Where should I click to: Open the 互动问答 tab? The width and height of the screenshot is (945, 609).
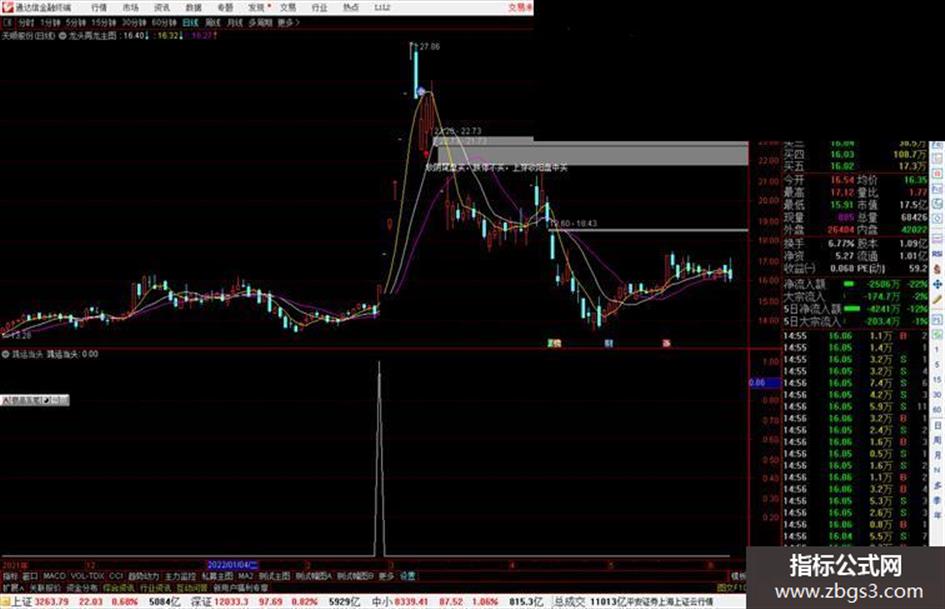(x=192, y=587)
